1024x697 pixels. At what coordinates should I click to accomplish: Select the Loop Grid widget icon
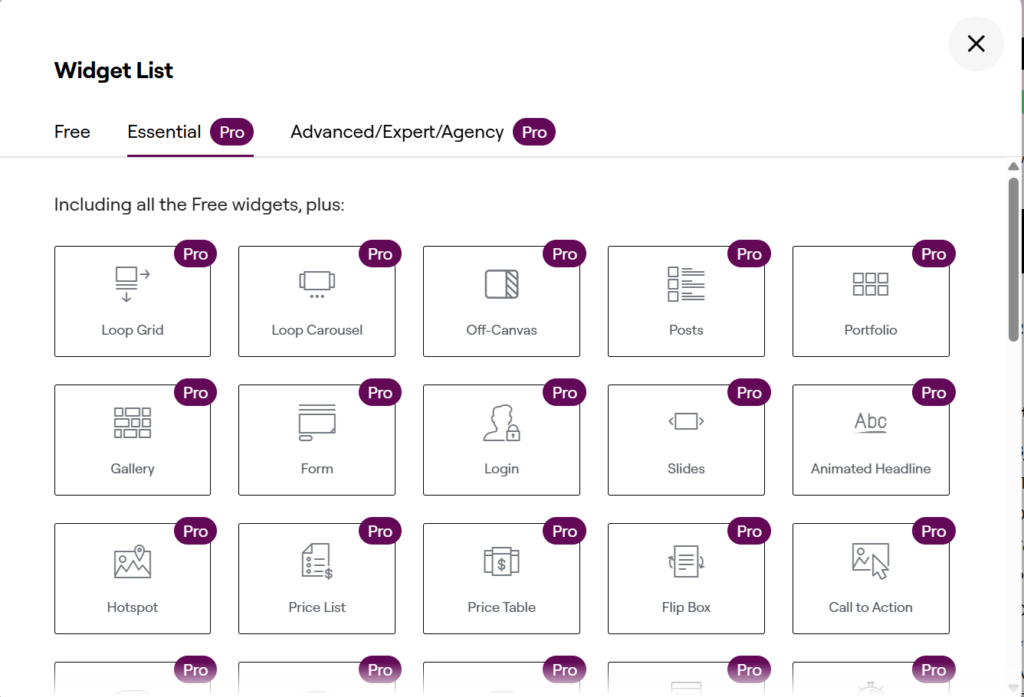132,284
